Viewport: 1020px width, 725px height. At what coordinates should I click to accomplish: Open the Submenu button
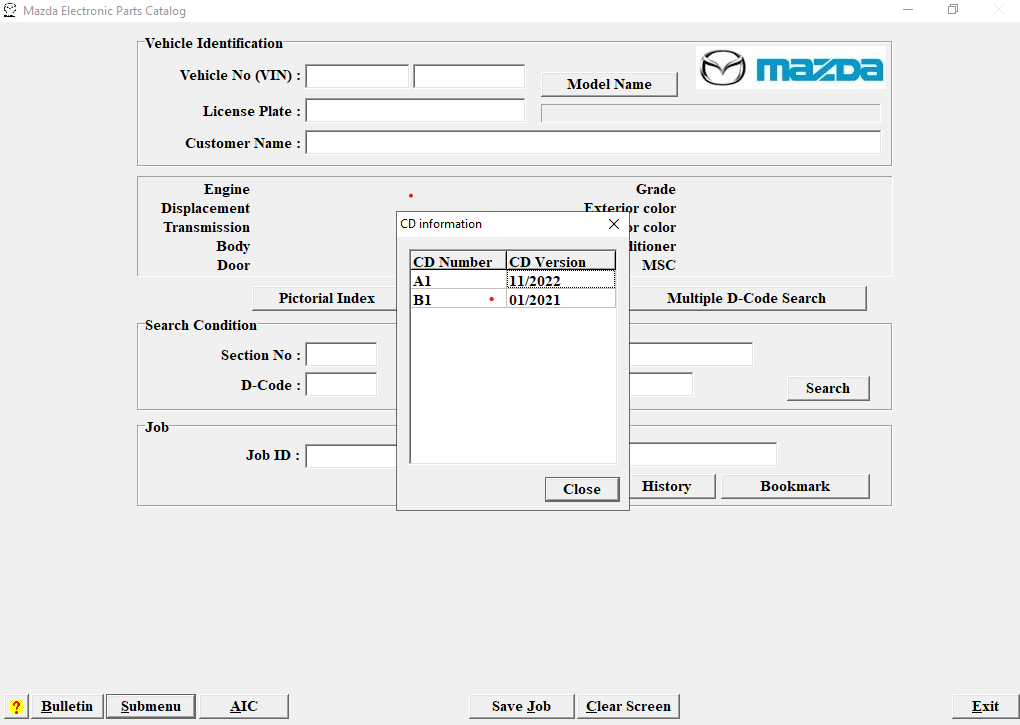click(x=150, y=706)
